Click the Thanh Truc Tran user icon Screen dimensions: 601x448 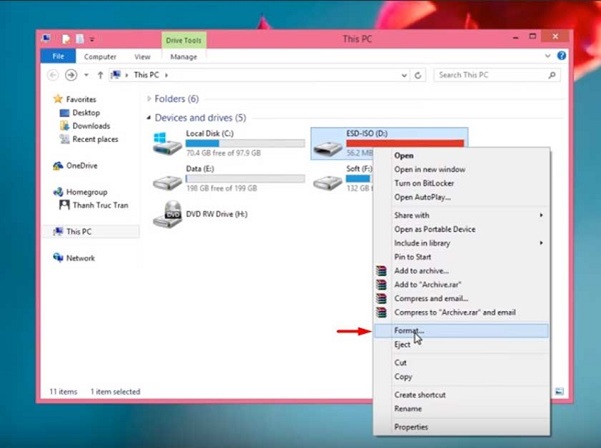[64, 205]
